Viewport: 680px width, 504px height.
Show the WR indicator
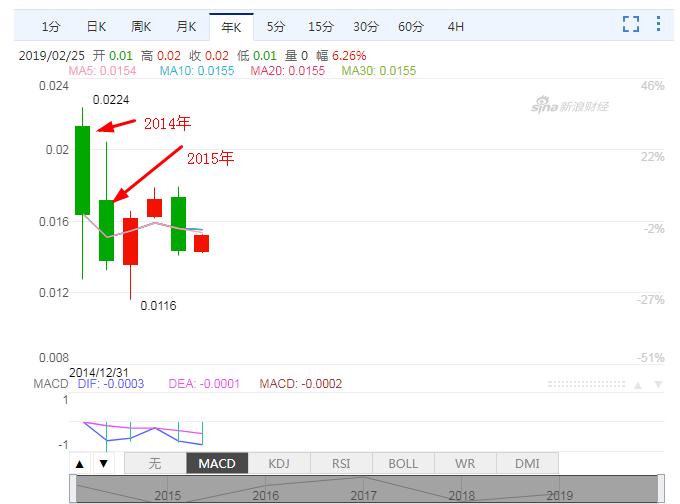pos(465,463)
